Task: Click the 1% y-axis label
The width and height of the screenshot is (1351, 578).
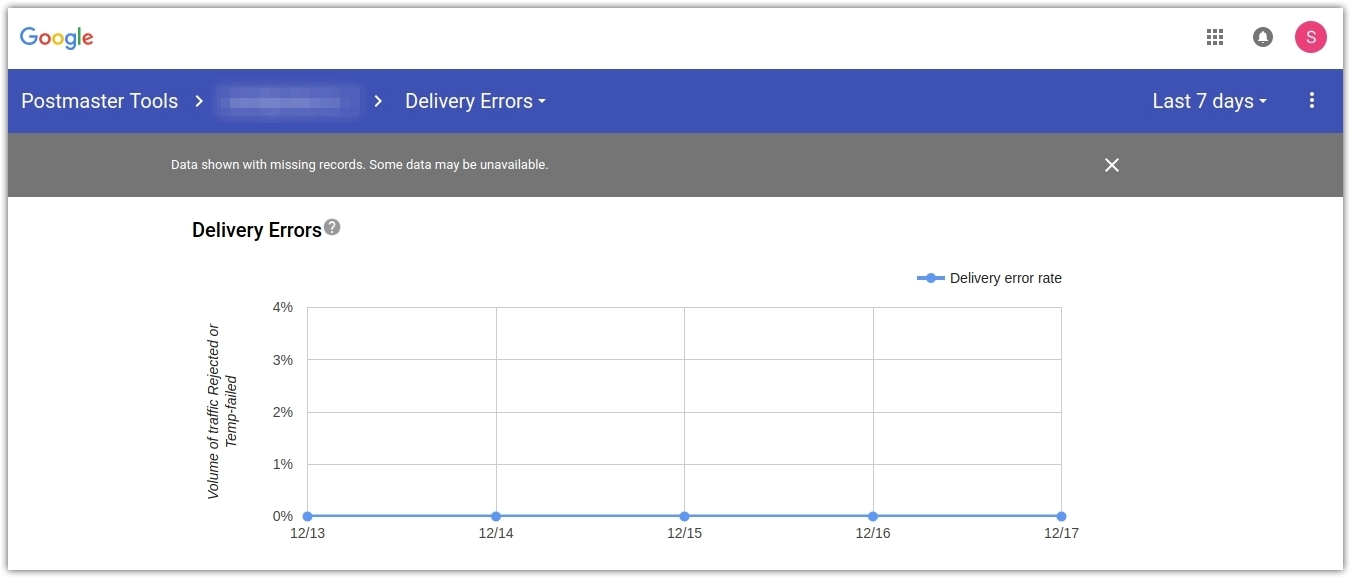Action: point(283,464)
